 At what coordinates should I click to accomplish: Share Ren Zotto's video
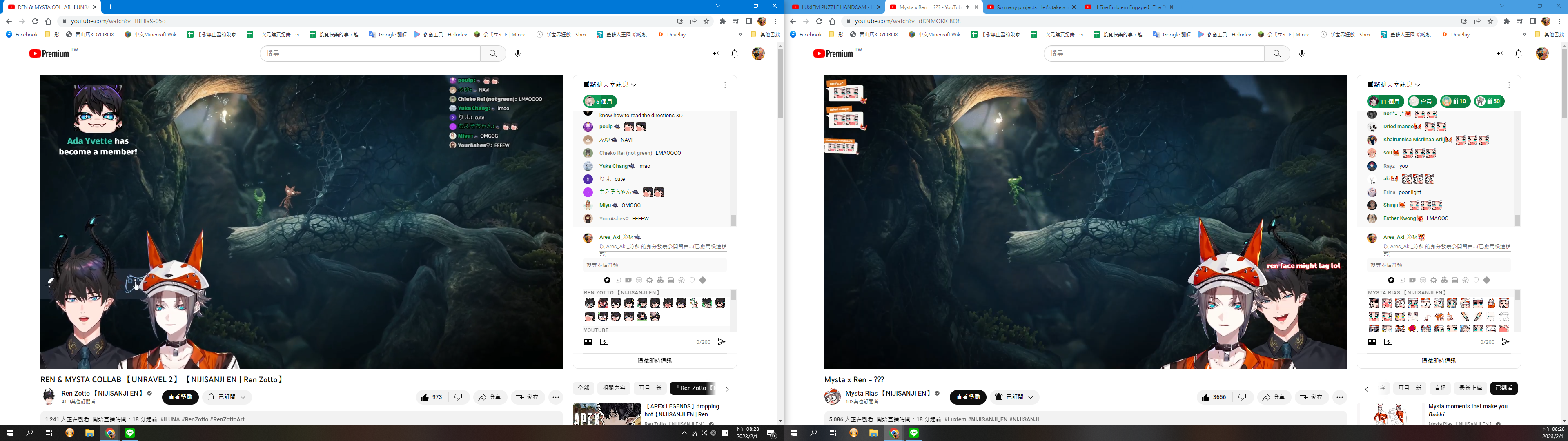coord(490,397)
